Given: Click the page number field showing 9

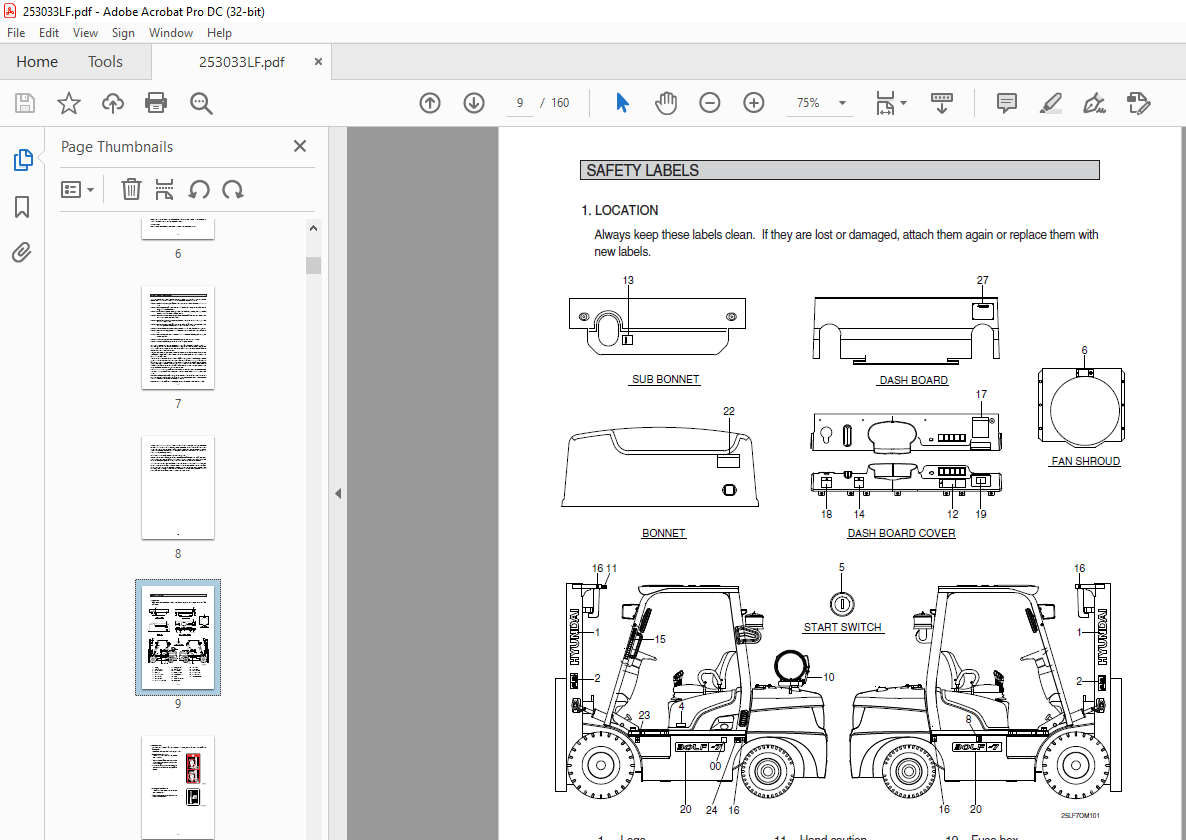Looking at the screenshot, I should [x=520, y=103].
